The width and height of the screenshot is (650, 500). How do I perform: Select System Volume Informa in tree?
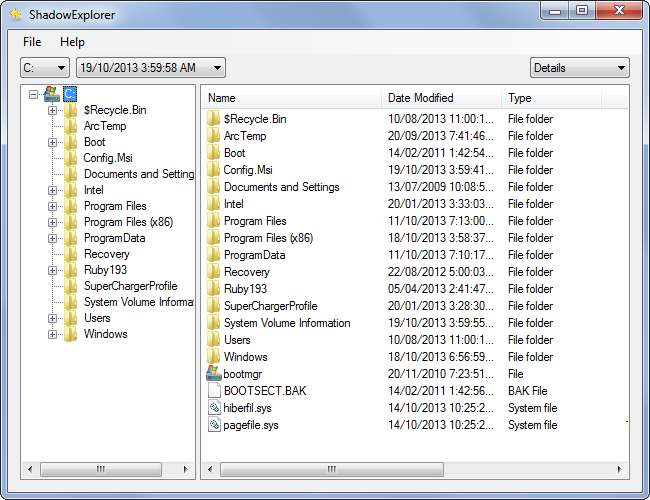(x=138, y=302)
